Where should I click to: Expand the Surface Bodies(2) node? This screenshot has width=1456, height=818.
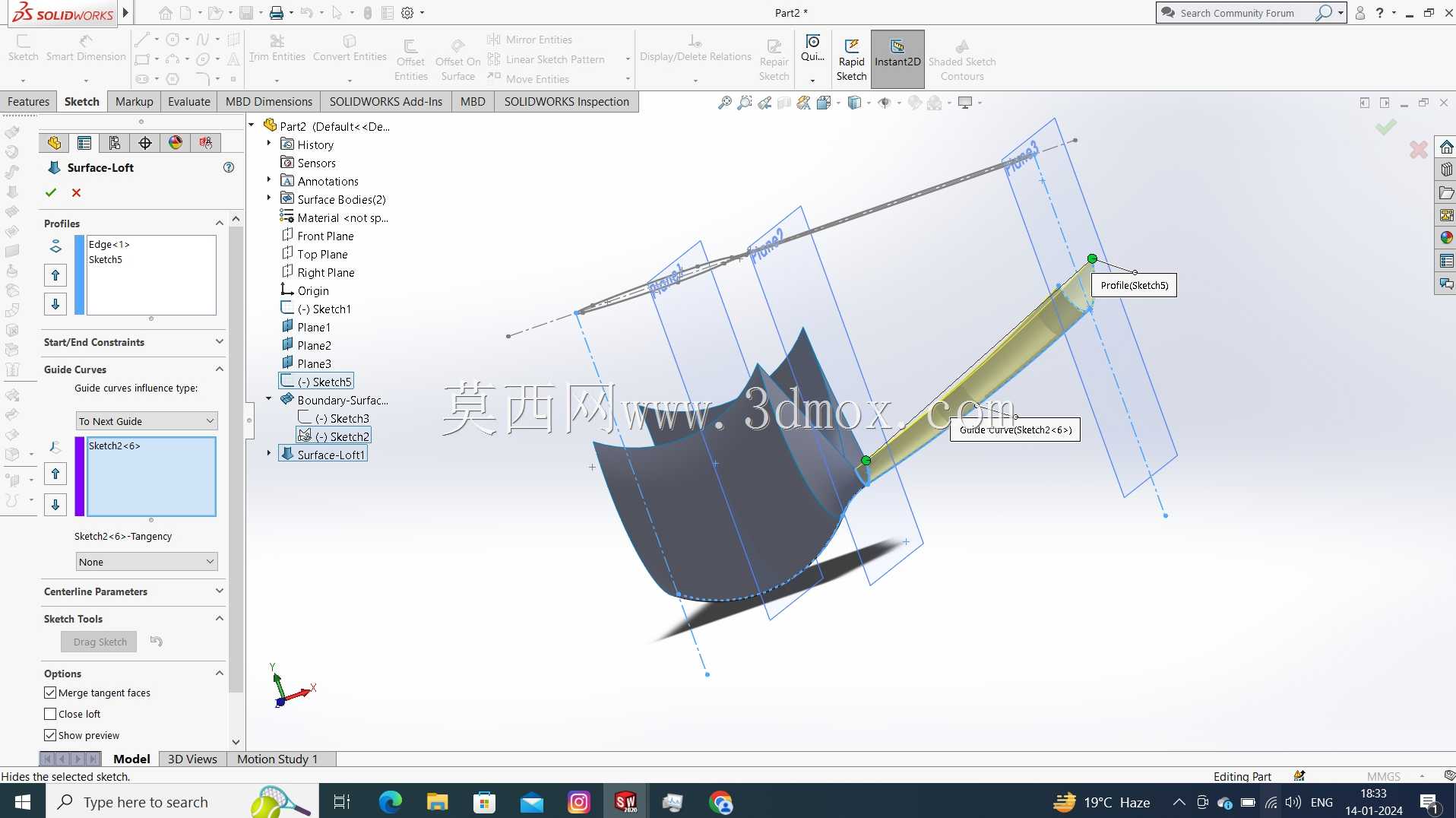(x=268, y=198)
